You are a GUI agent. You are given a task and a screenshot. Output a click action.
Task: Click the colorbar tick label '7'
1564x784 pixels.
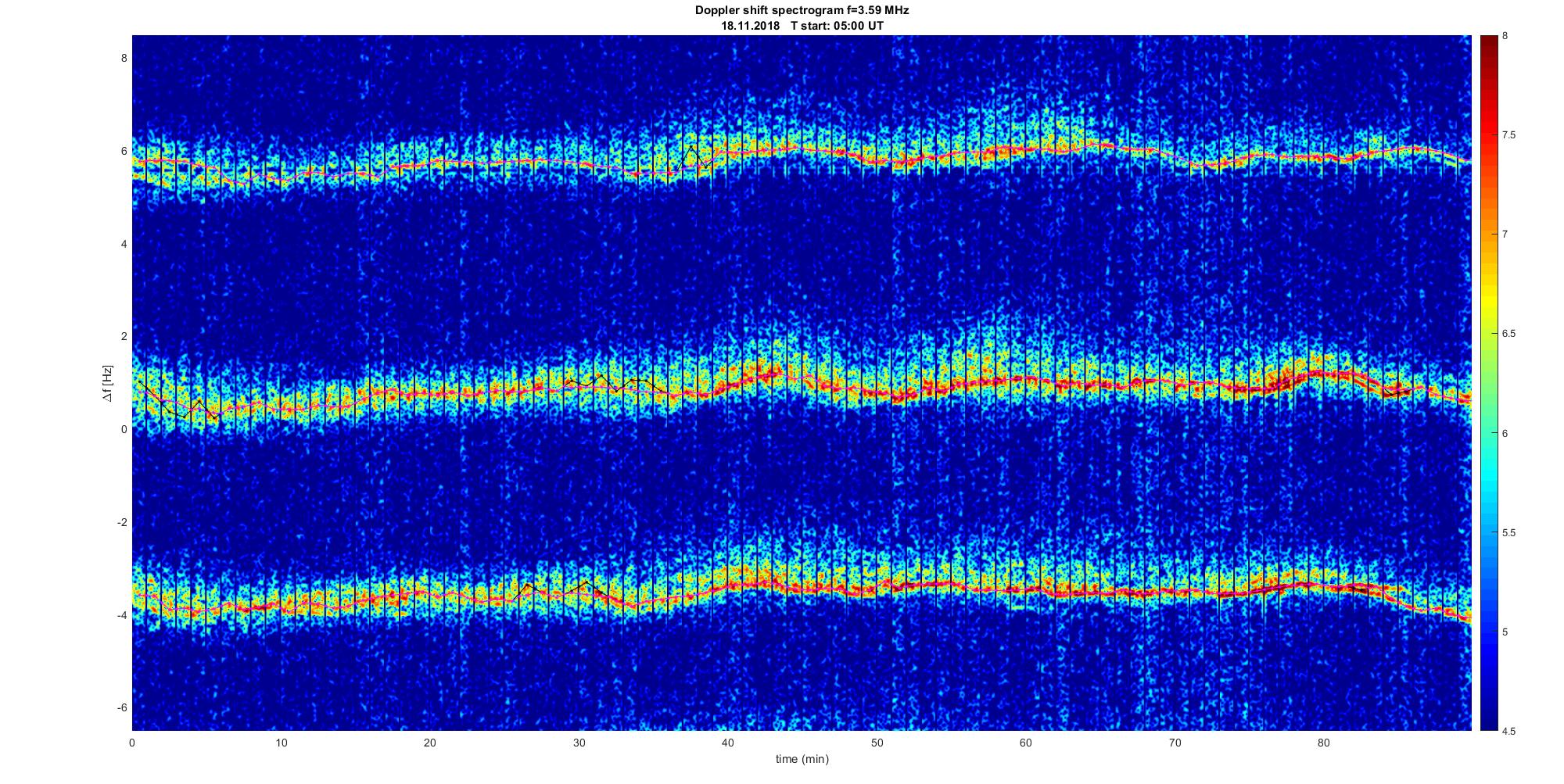(1505, 234)
